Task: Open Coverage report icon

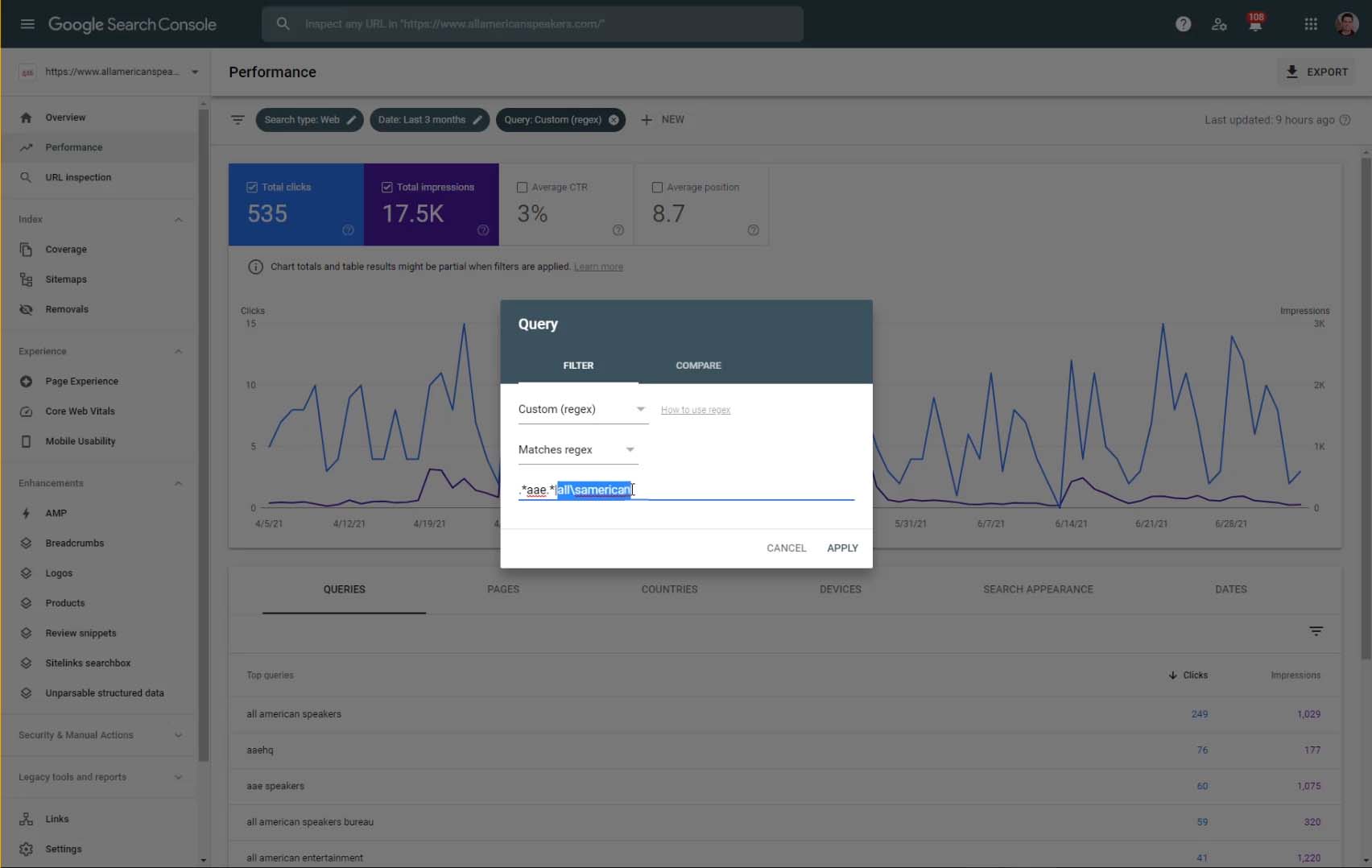Action: point(26,250)
